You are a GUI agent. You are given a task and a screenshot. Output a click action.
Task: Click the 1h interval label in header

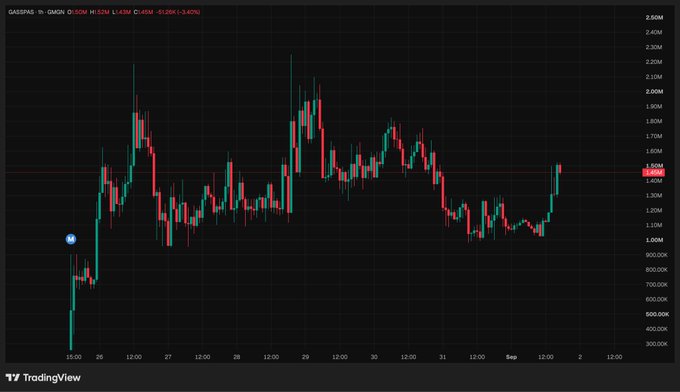(x=40, y=12)
